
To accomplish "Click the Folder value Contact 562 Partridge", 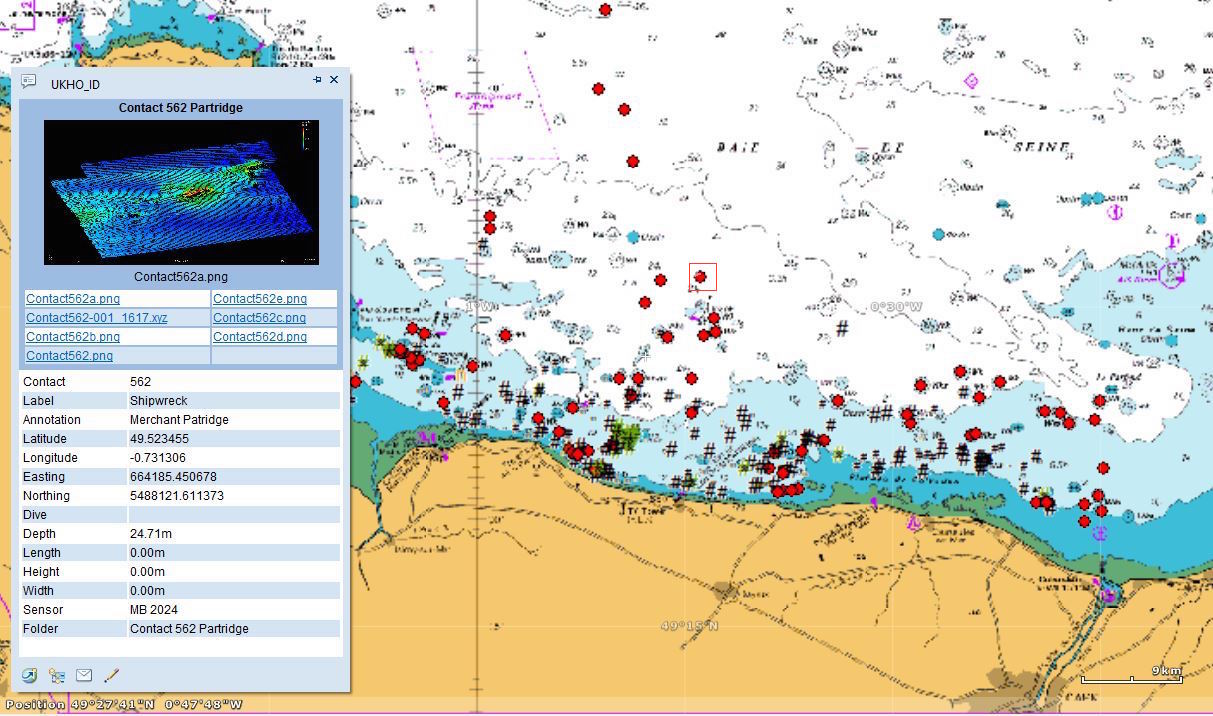I will pos(189,629).
